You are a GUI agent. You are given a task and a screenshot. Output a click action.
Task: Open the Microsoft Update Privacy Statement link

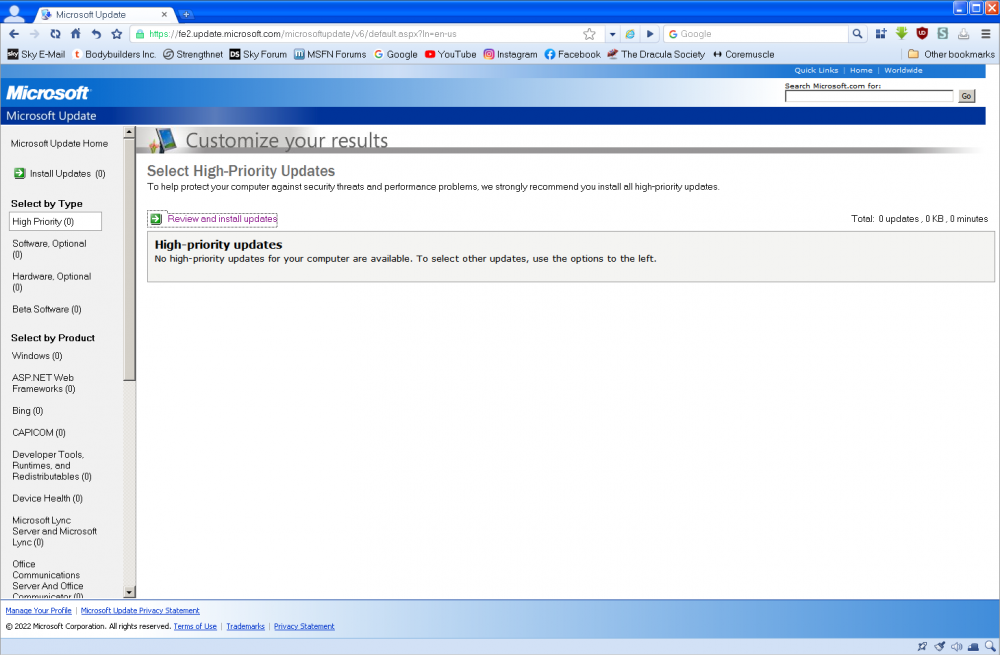tap(140, 610)
